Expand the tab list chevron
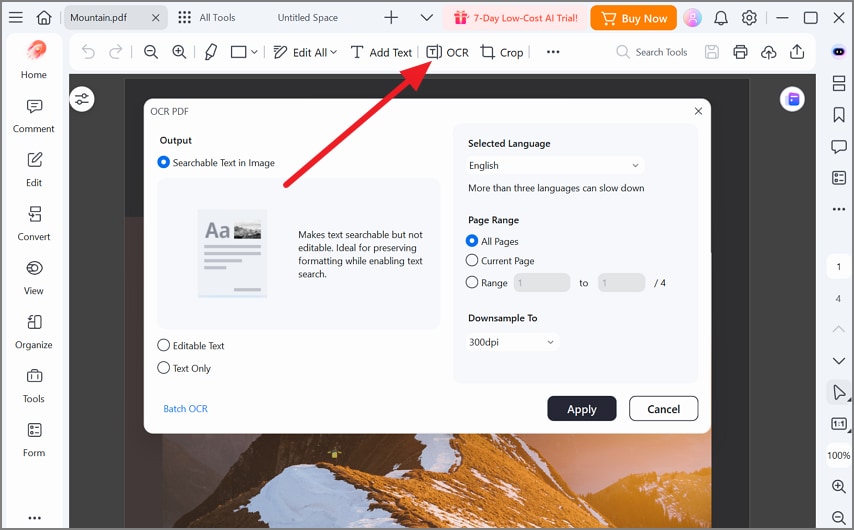The width and height of the screenshot is (854, 530). 427,17
